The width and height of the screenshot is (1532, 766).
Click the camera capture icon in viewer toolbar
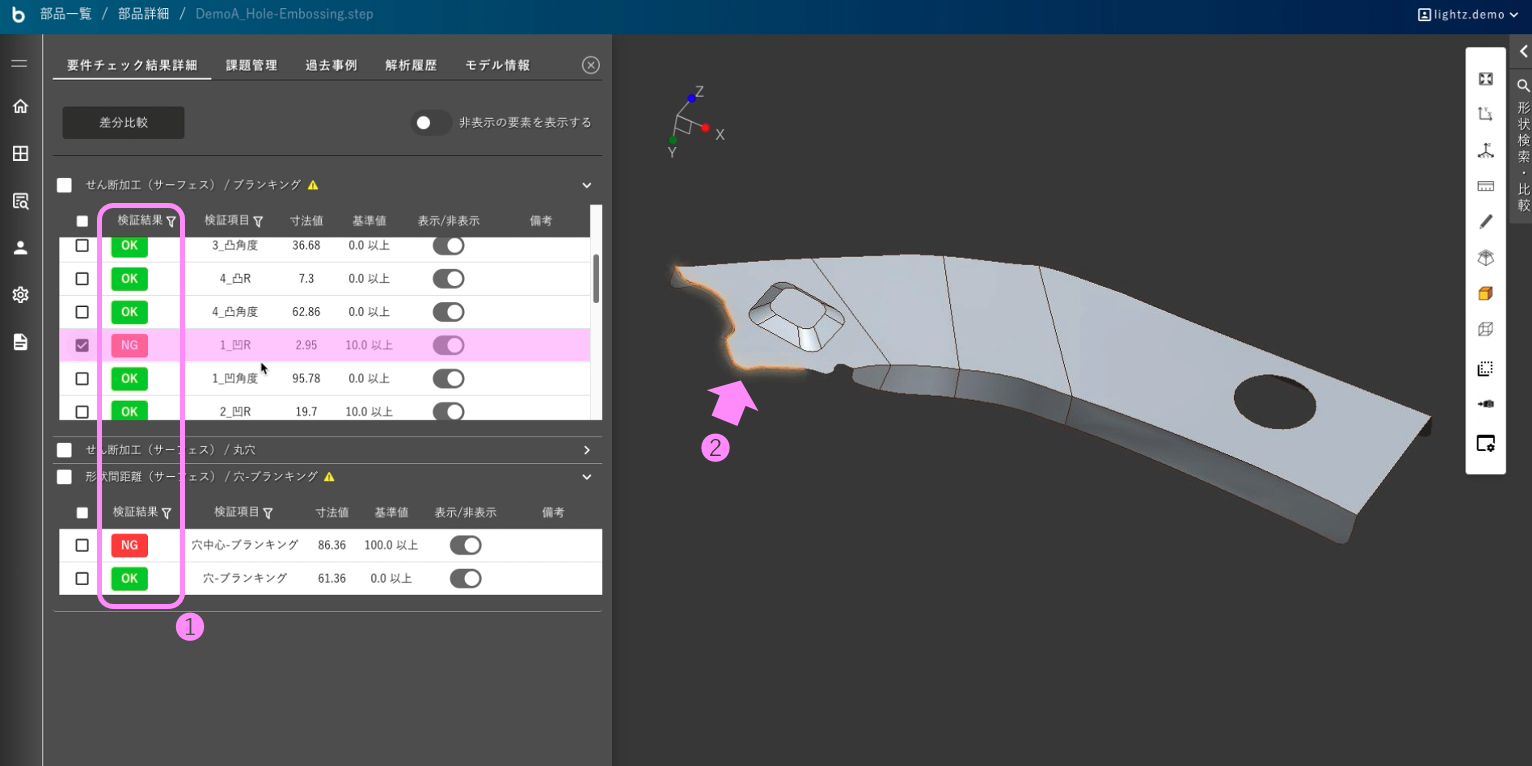[1486, 404]
